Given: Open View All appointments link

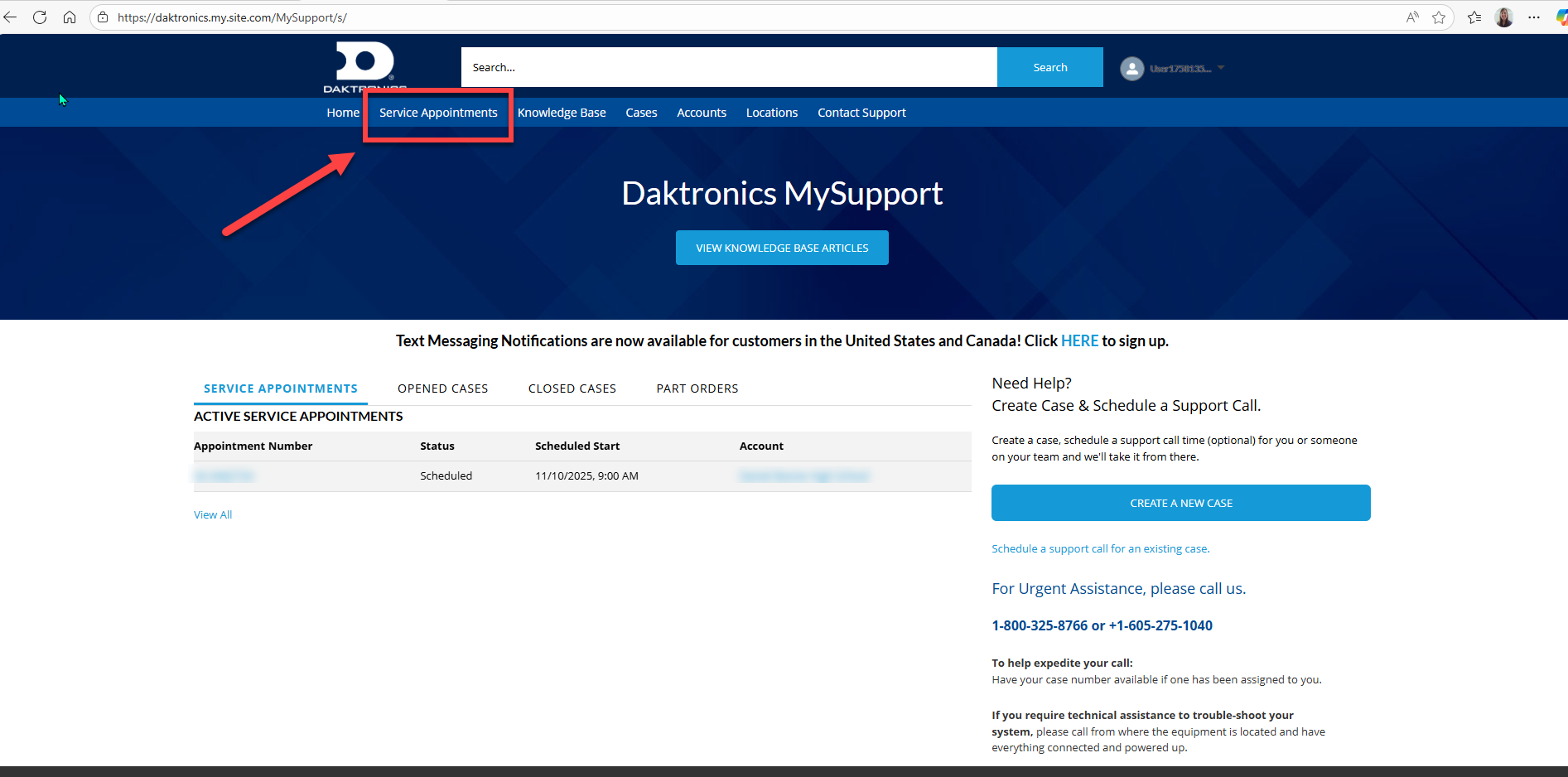Looking at the screenshot, I should coord(213,515).
